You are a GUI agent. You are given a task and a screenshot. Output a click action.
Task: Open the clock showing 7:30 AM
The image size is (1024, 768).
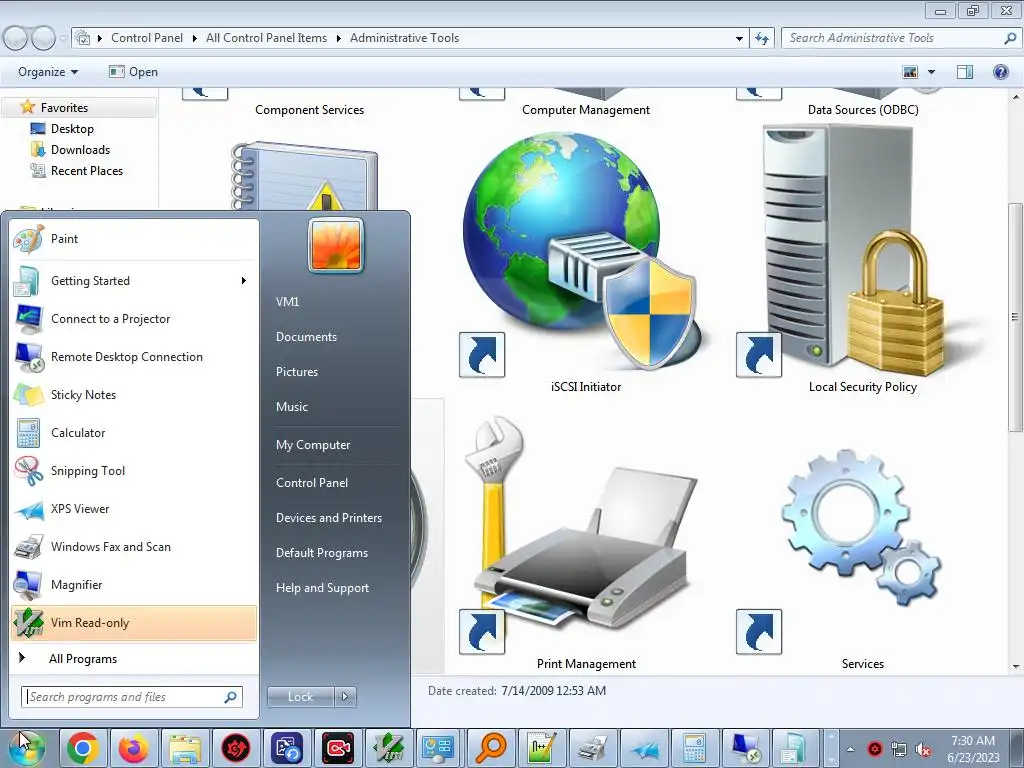(972, 748)
